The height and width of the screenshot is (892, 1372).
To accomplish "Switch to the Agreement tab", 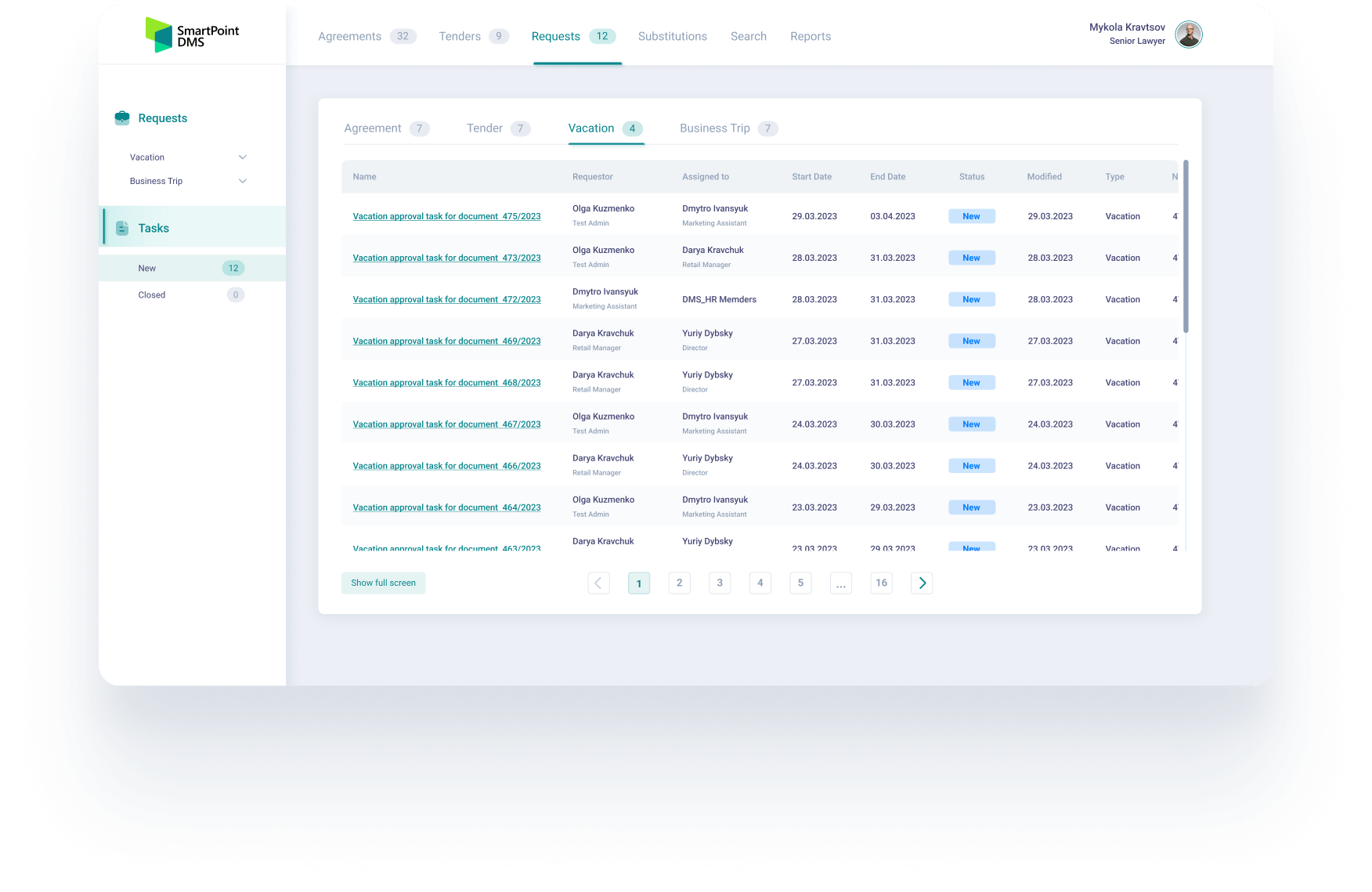I will 373,128.
